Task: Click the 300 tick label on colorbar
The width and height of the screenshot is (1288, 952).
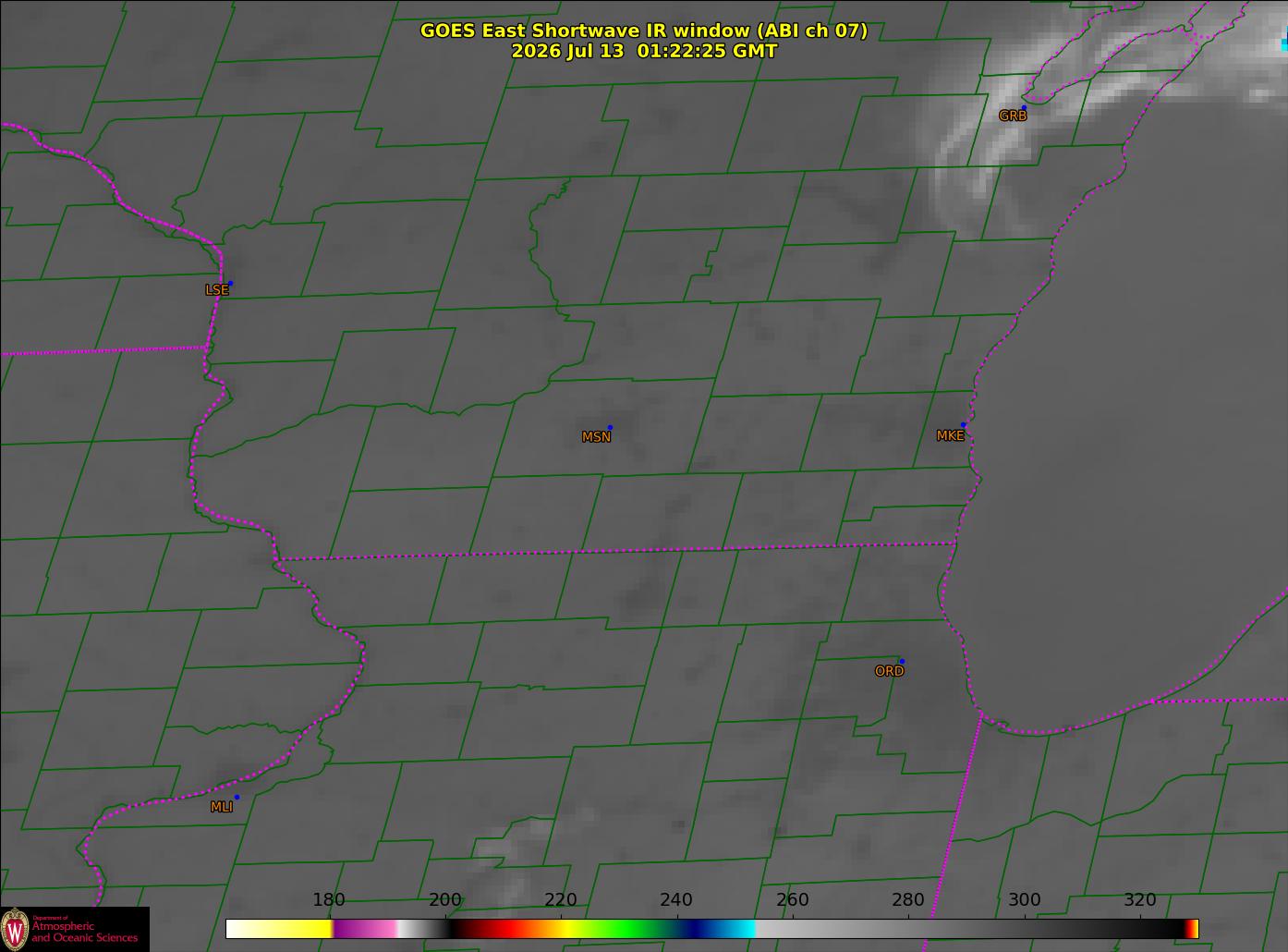Action: pos(1024,899)
